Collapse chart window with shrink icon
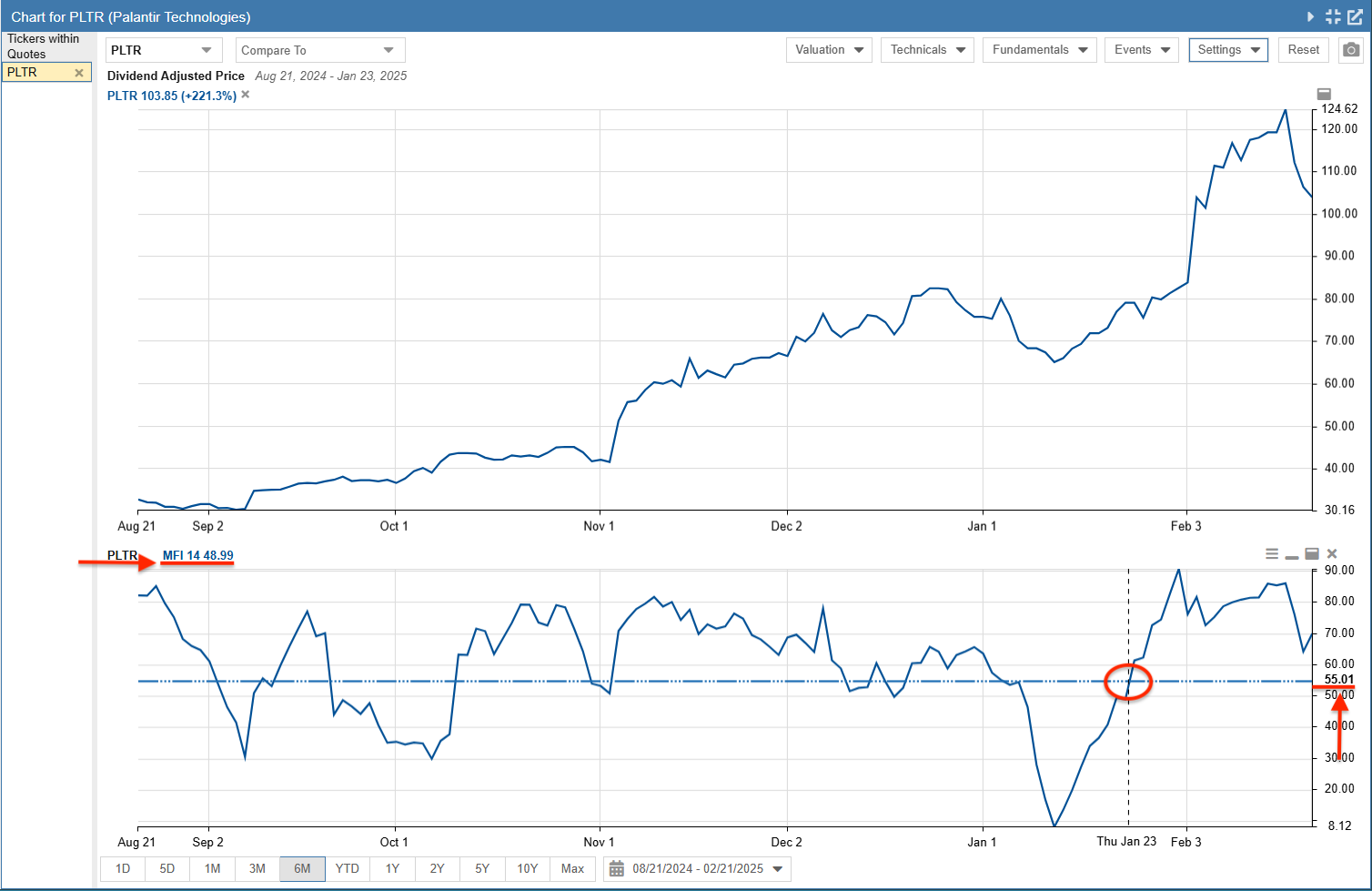Viewport: 1372px width, 891px height. click(1333, 16)
